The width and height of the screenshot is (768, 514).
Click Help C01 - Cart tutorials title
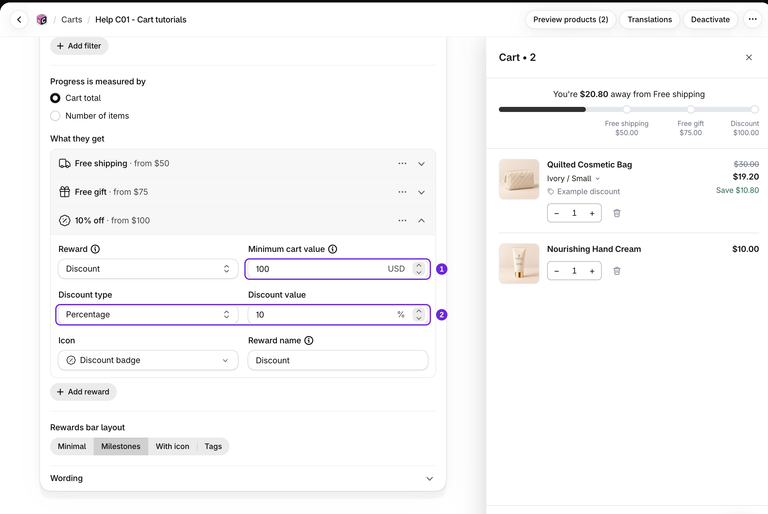click(x=141, y=20)
